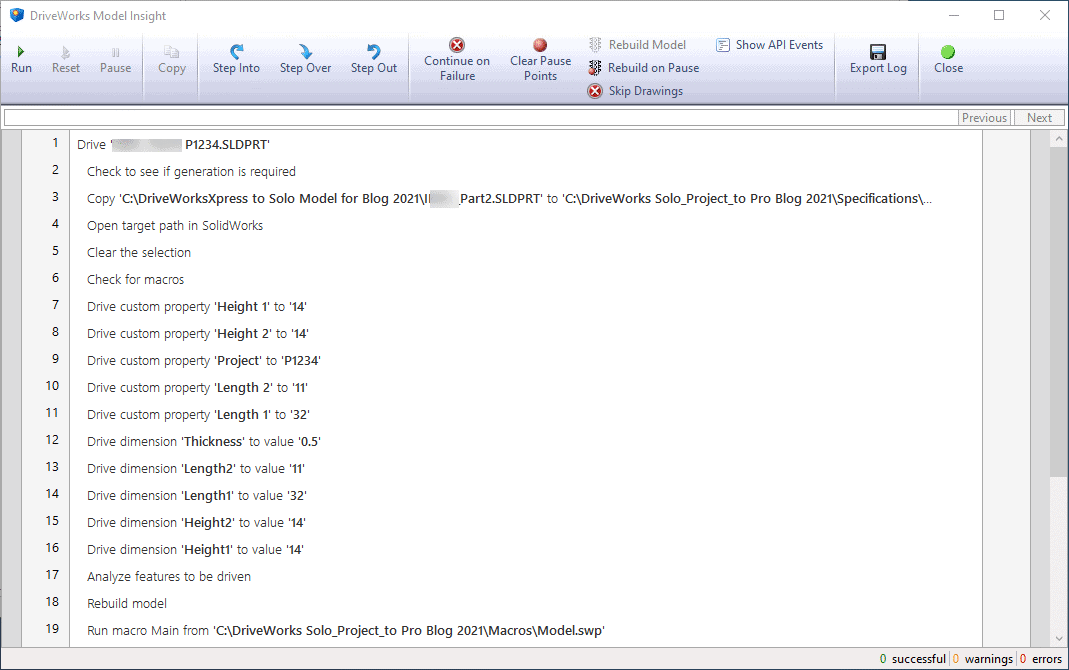
Task: Click the Step Over arrow icon
Action: [x=305, y=52]
